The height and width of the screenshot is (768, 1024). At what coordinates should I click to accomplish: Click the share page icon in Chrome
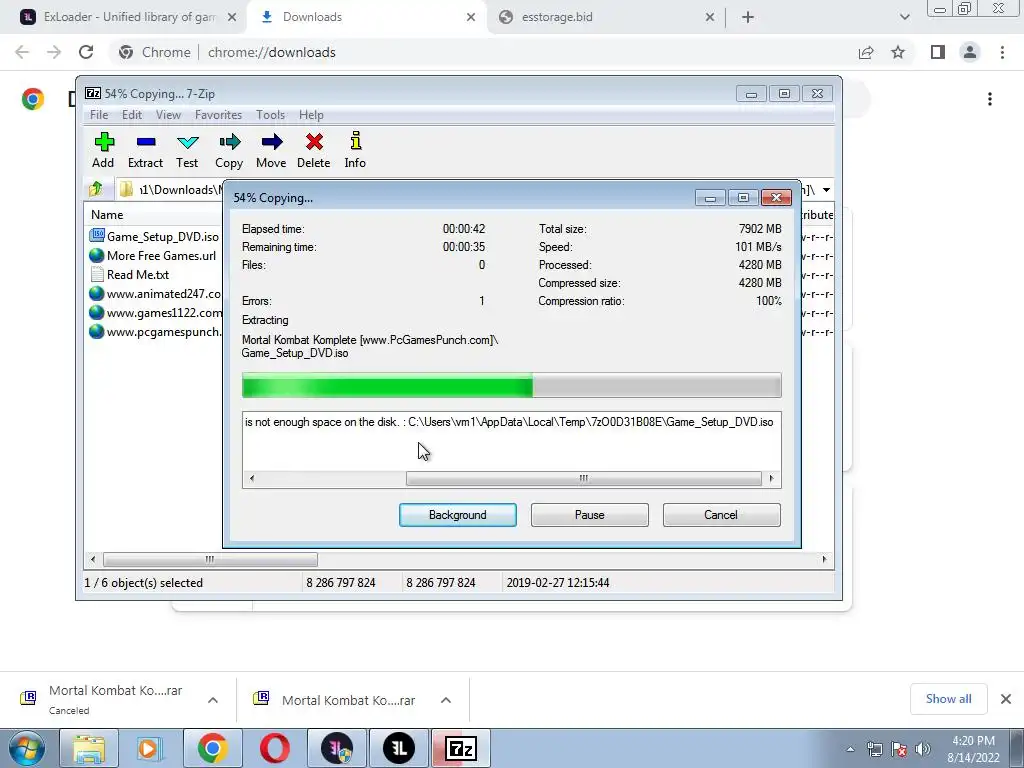(866, 52)
